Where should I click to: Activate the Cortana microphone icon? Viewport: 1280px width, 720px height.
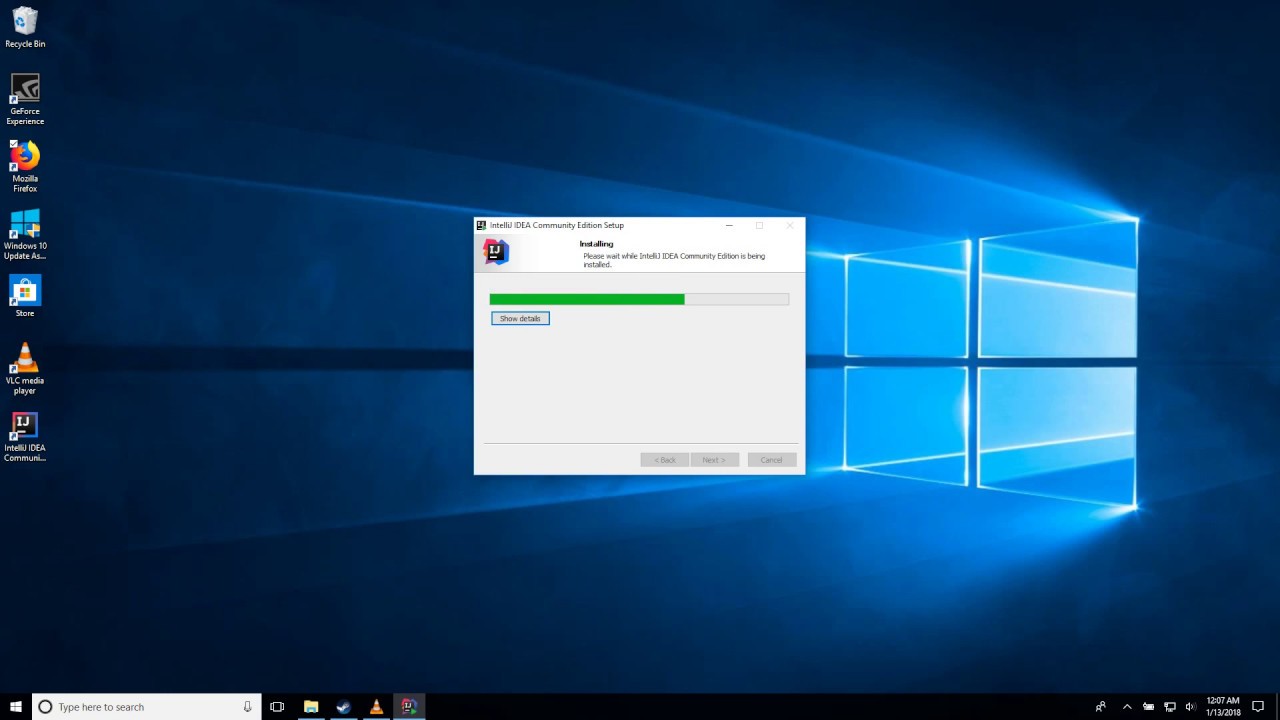[247, 707]
